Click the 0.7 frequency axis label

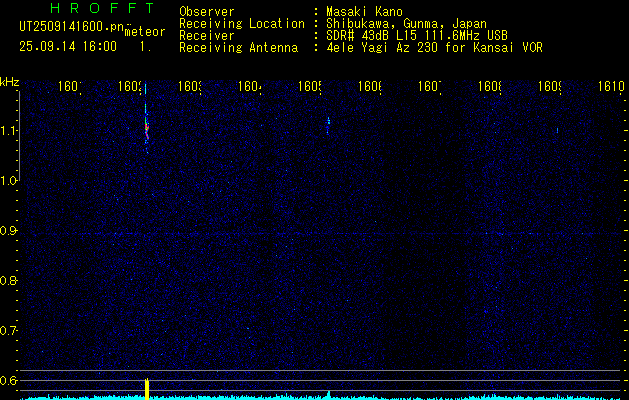coord(9,331)
